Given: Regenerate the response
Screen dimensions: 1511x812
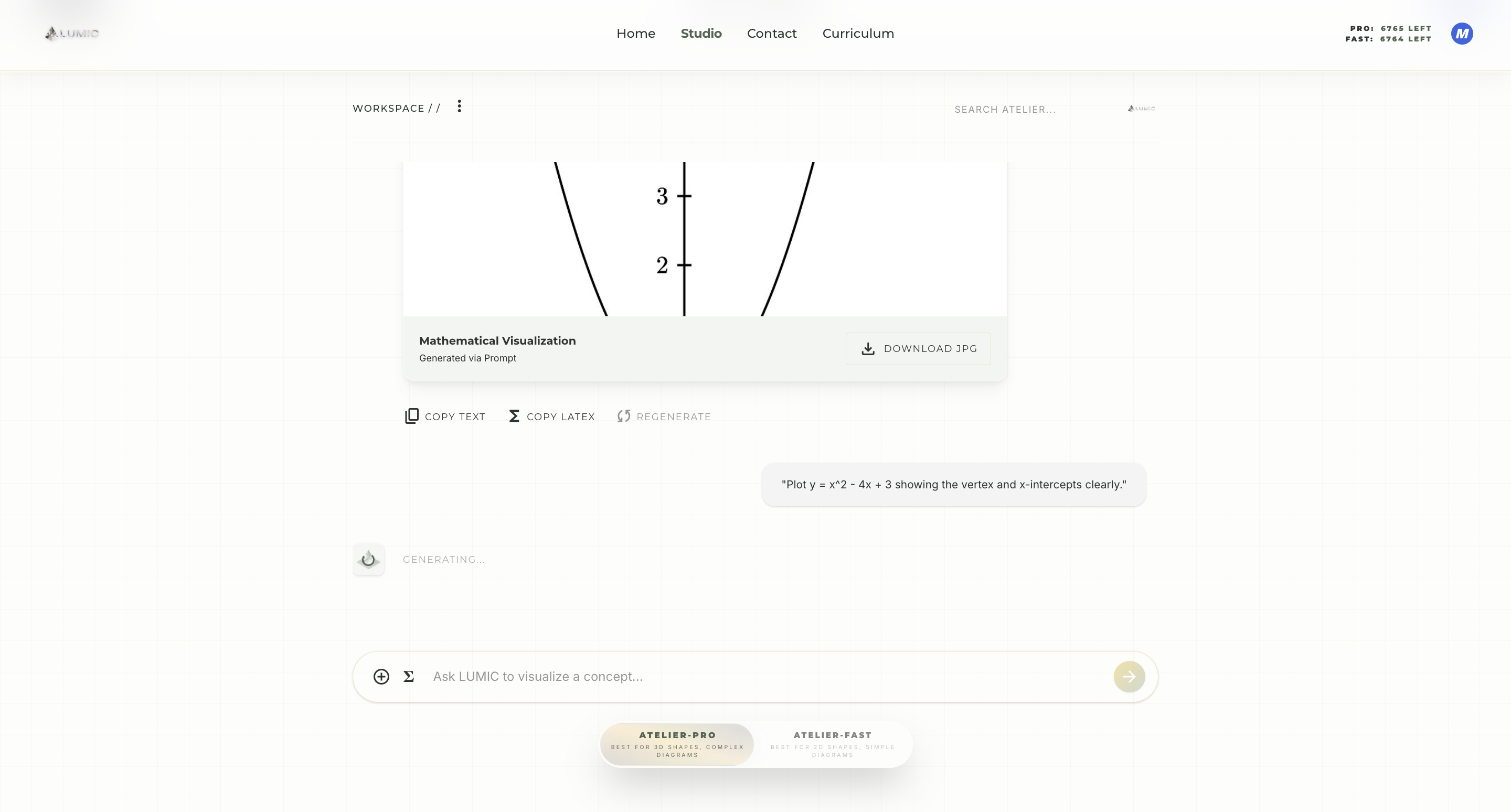Looking at the screenshot, I should pyautogui.click(x=663, y=416).
